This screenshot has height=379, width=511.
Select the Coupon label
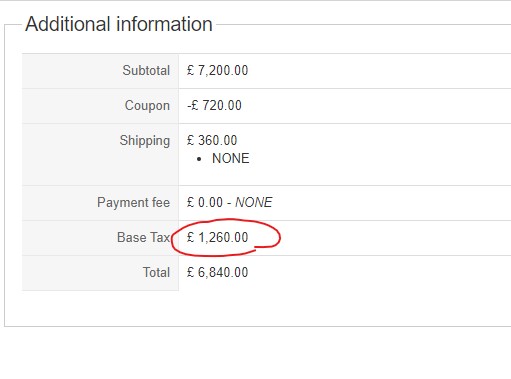point(147,106)
